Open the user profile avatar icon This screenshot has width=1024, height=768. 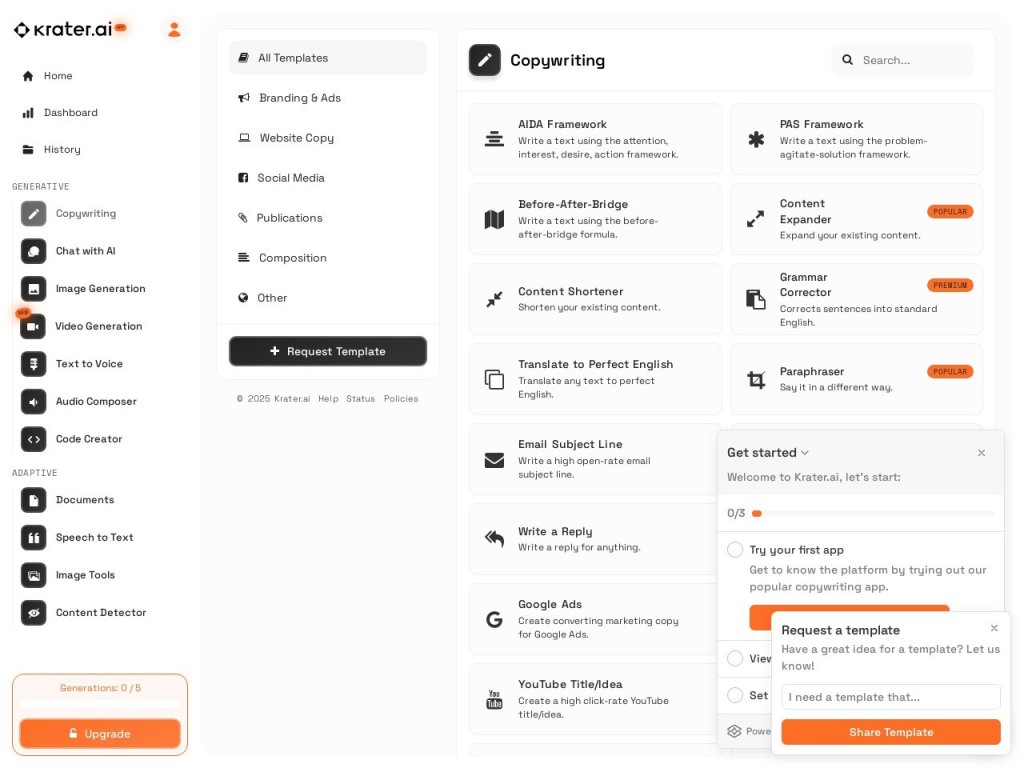[x=174, y=29]
